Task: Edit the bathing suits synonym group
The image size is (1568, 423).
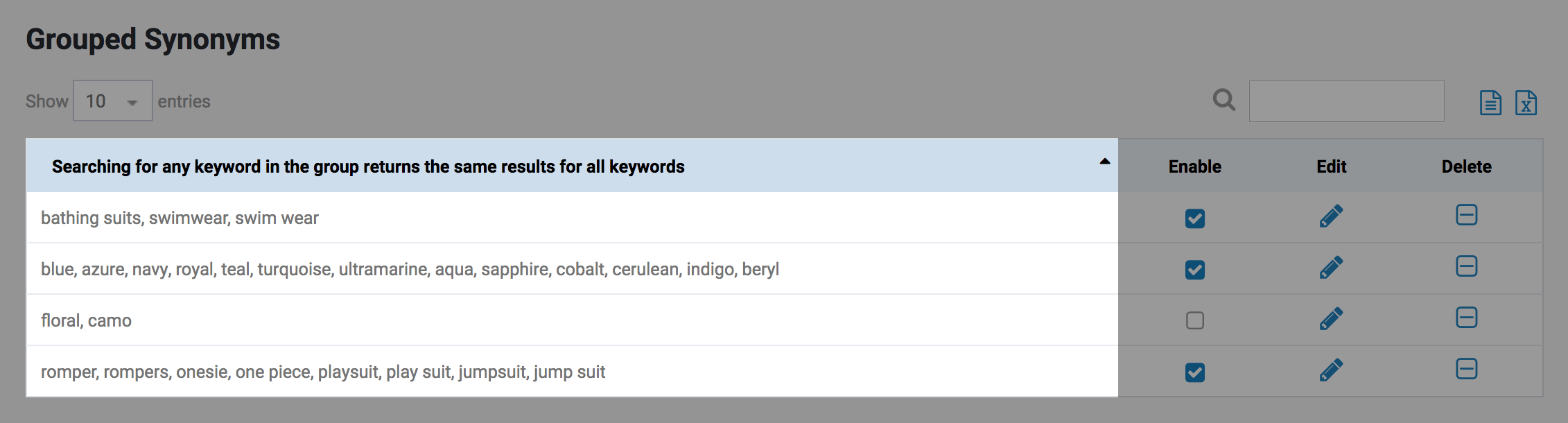Action: 1331,216
